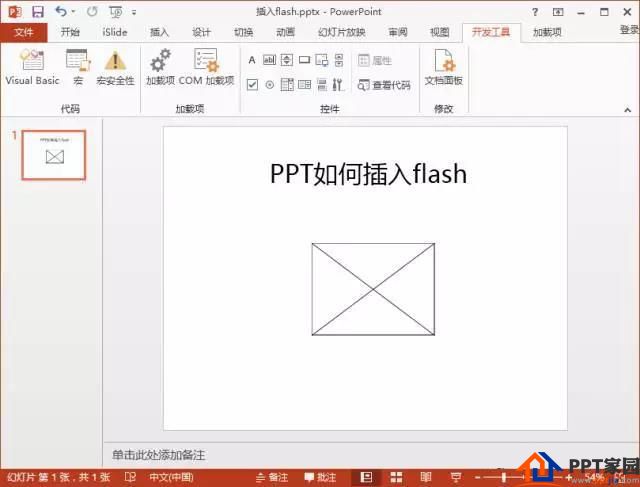The image size is (640, 487).
Task: Click the notes area 单击此处添加备注
Action: pyautogui.click(x=158, y=455)
